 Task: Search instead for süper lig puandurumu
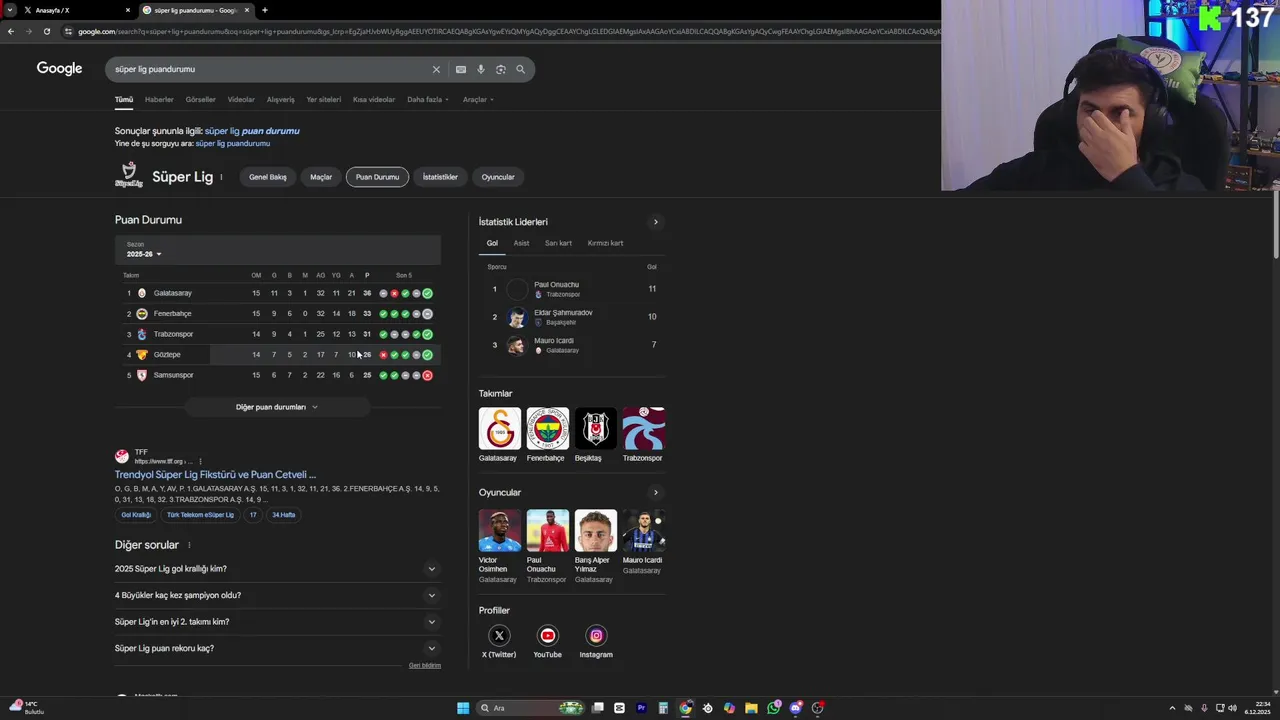point(233,143)
